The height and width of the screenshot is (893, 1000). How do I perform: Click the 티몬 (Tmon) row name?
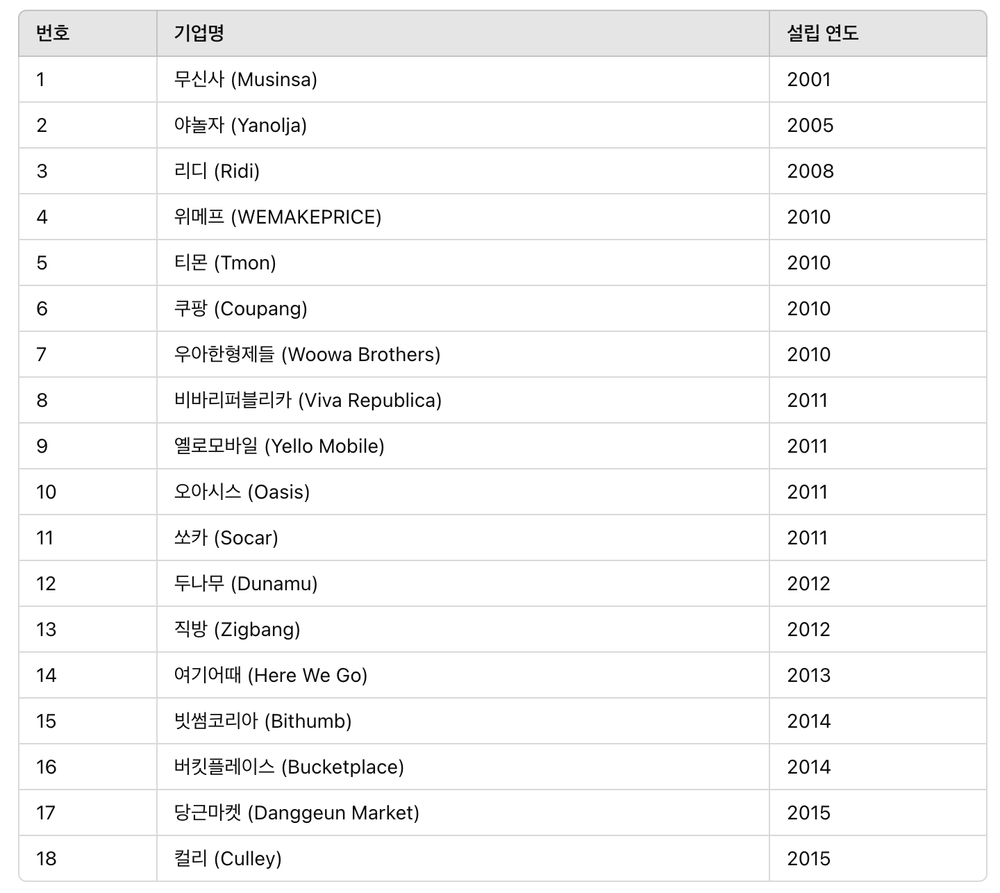pyautogui.click(x=225, y=263)
